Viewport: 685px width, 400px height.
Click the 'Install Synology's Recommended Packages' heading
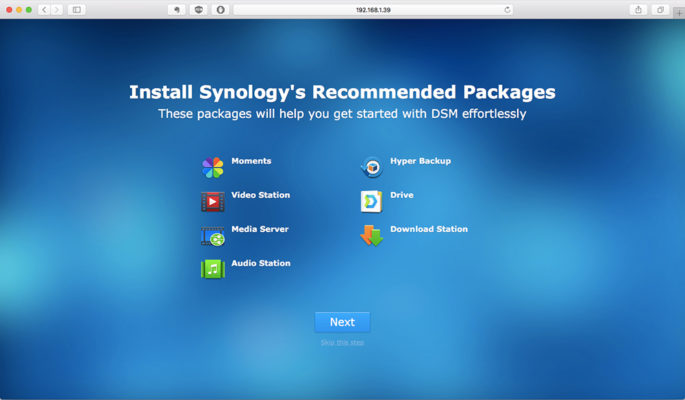click(342, 92)
